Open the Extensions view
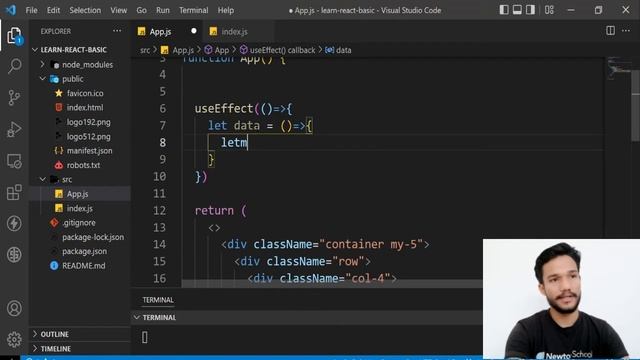Screen dimensions: 640x360 [x=14, y=192]
